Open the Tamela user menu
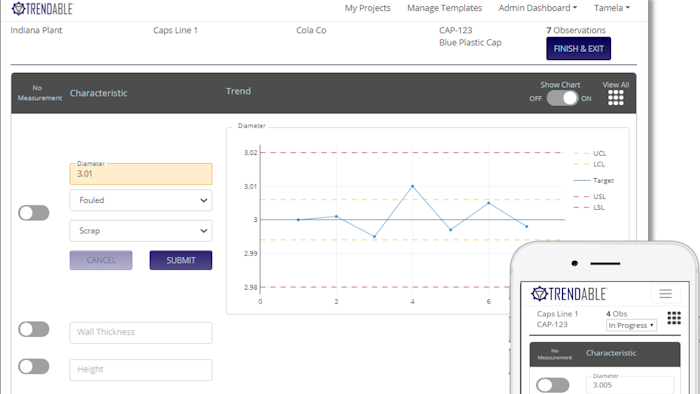 pos(612,8)
